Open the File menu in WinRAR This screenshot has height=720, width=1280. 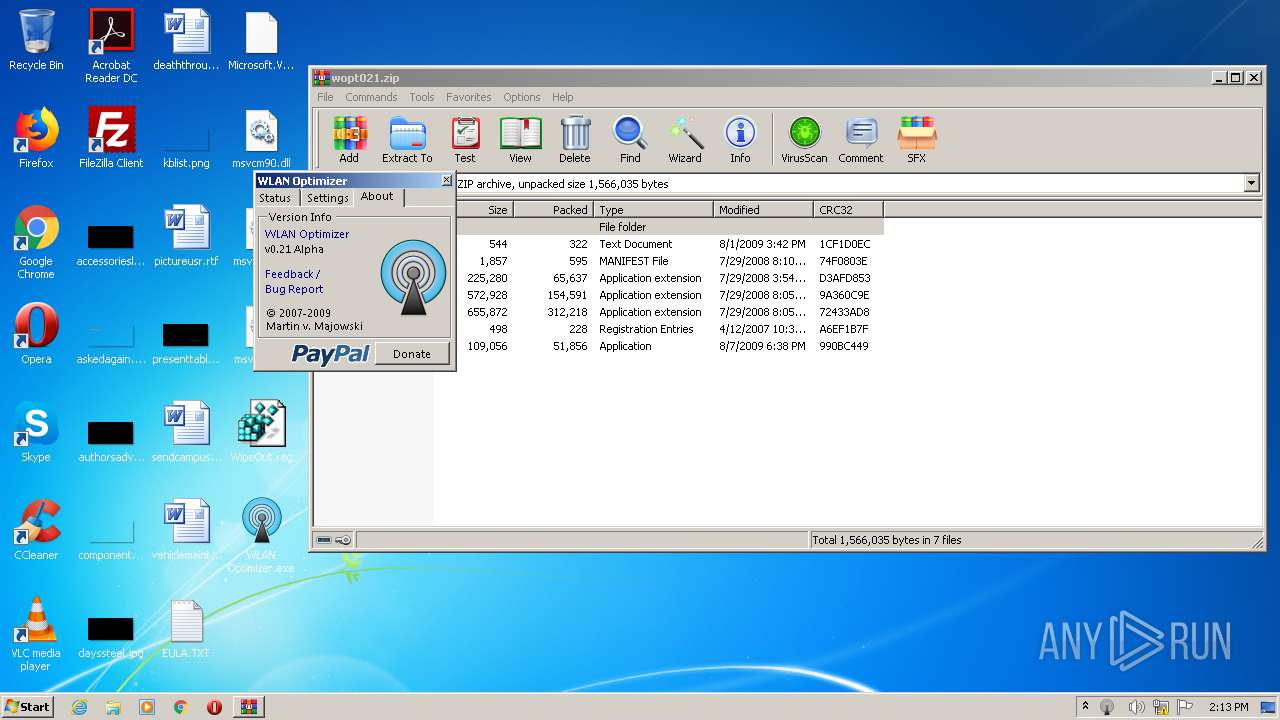click(325, 97)
